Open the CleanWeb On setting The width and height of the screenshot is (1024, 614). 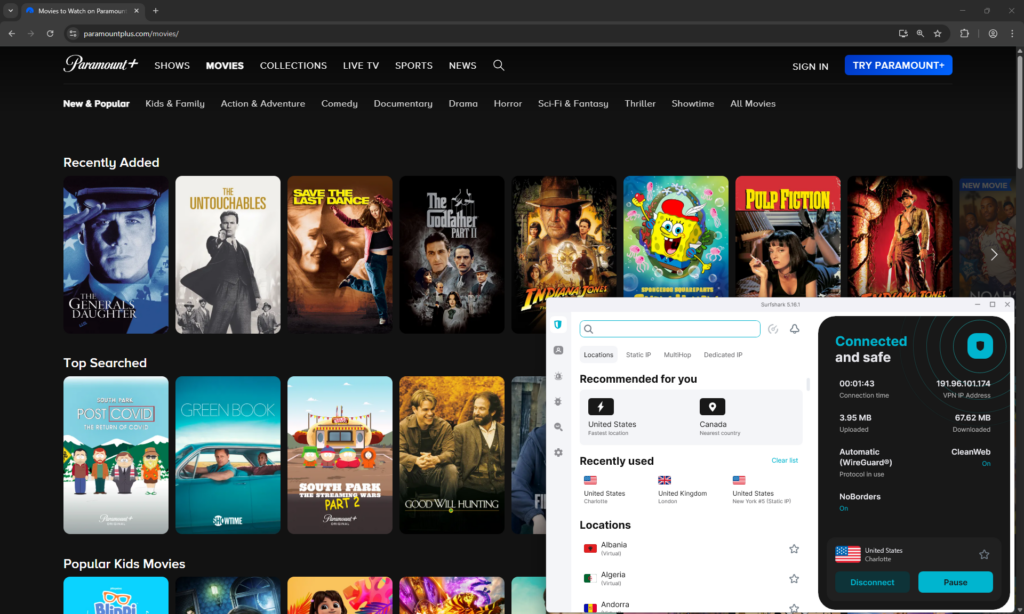970,457
